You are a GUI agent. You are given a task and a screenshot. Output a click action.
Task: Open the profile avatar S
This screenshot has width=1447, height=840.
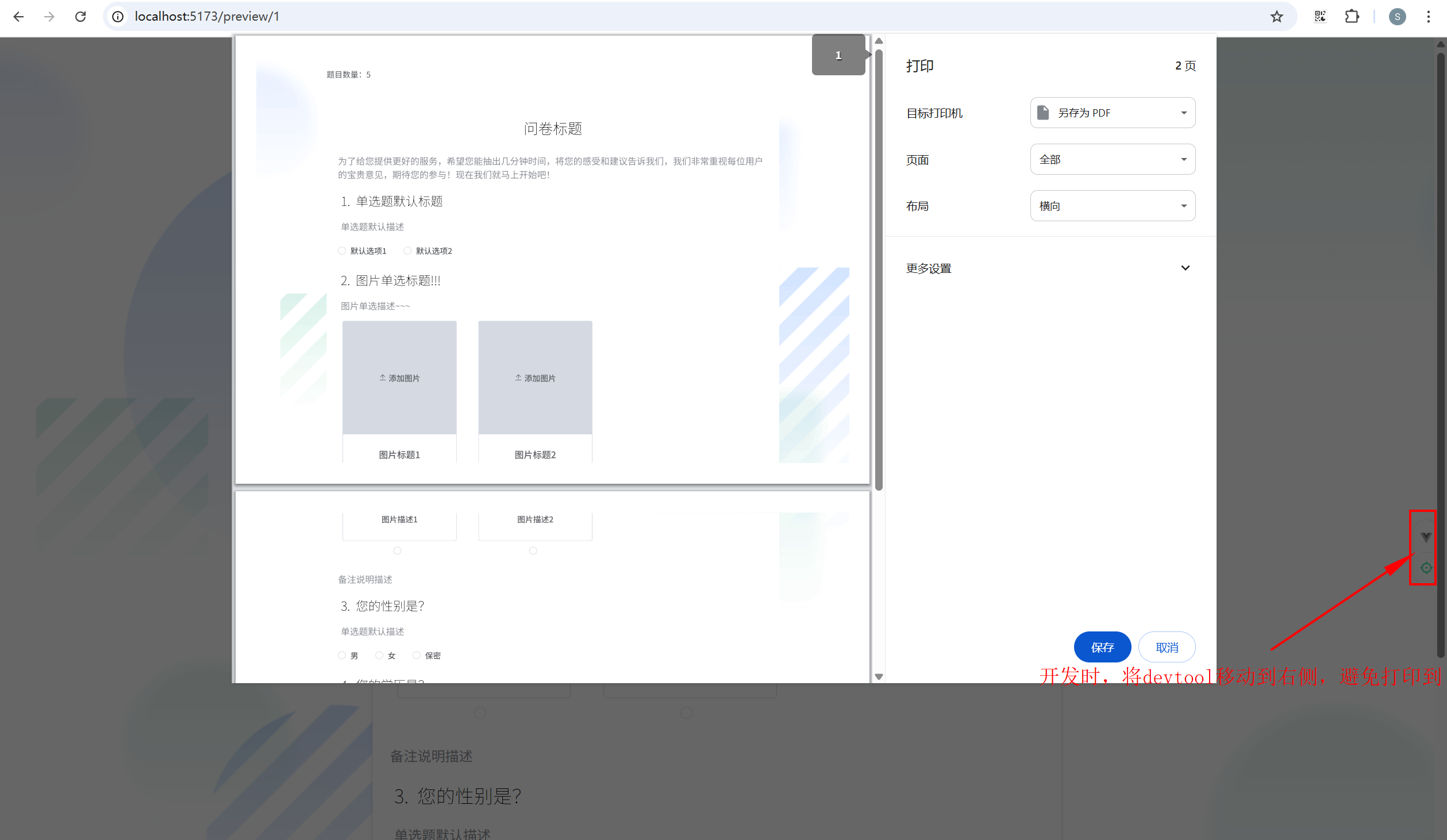(1397, 17)
